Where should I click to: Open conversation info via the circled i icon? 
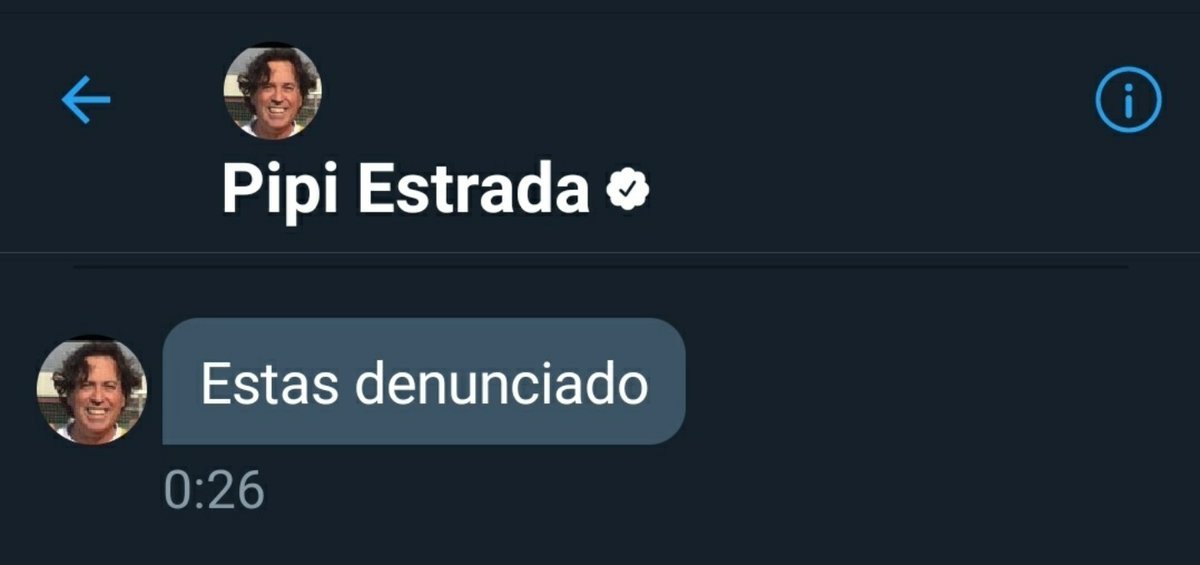pos(1129,100)
